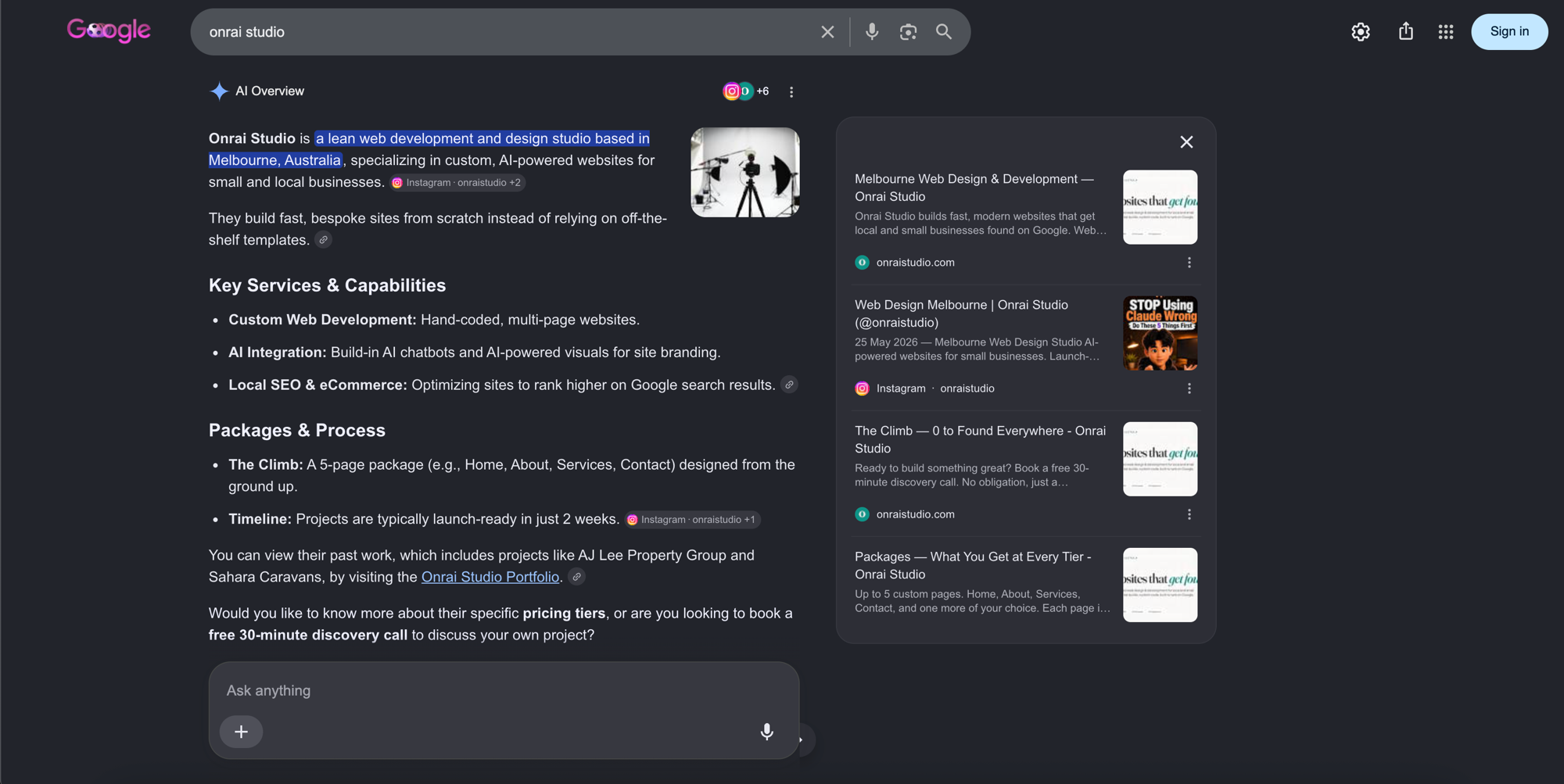
Task: Open the Web Design Melbourne Instagram result
Action: click(x=961, y=313)
